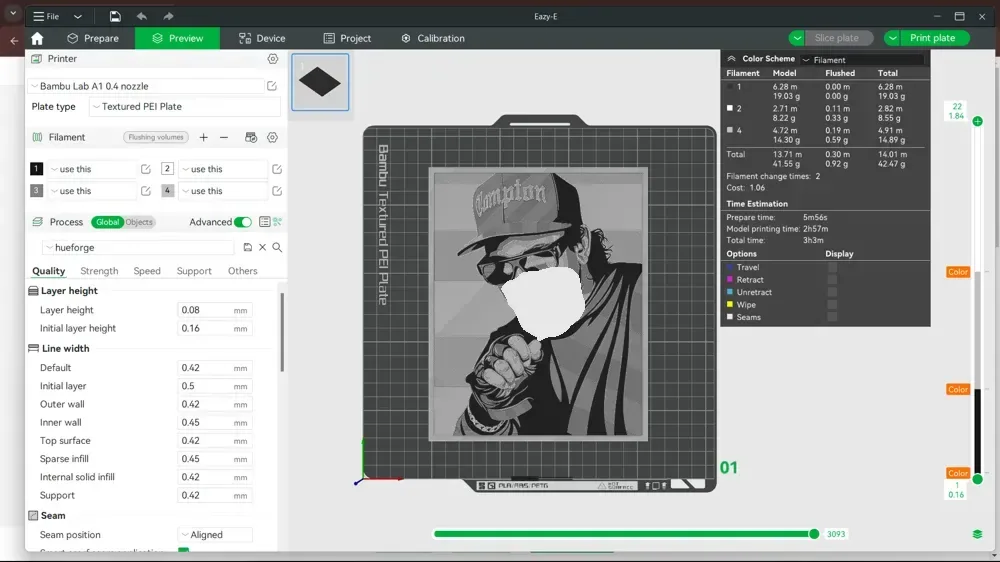Viewport: 1000px width, 562px height.
Task: Edit the Bambu Lab A1 printer preset
Action: [x=272, y=86]
